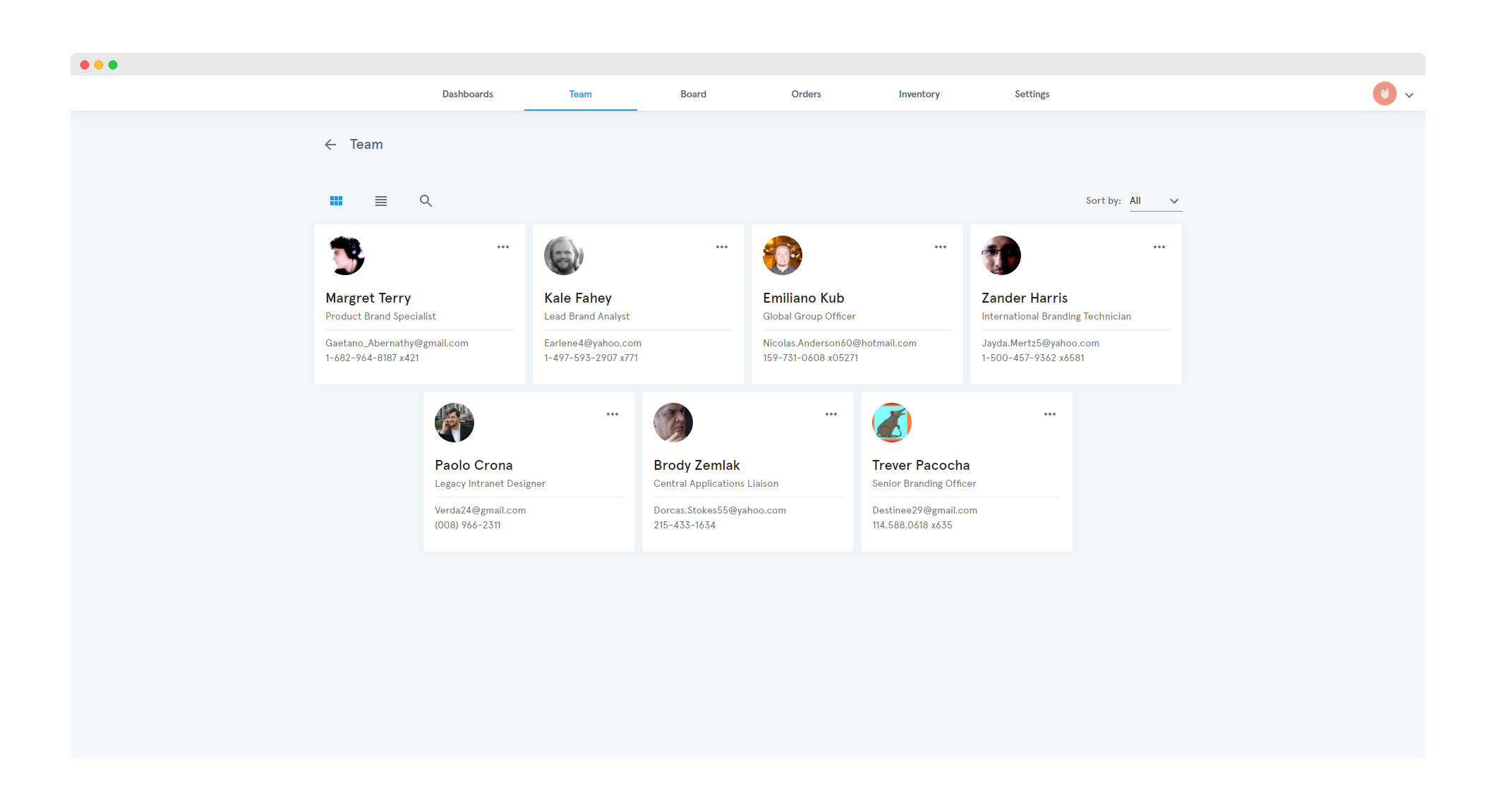Expand the Sort by All dropdown

1154,201
